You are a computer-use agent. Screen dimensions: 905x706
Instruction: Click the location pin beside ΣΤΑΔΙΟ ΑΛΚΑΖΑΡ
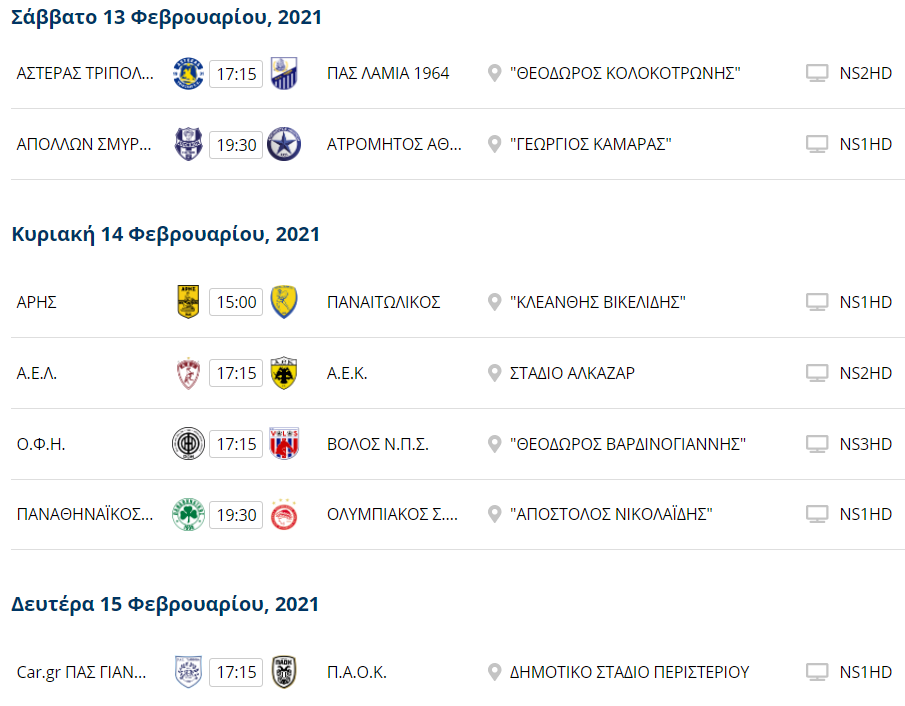493,373
